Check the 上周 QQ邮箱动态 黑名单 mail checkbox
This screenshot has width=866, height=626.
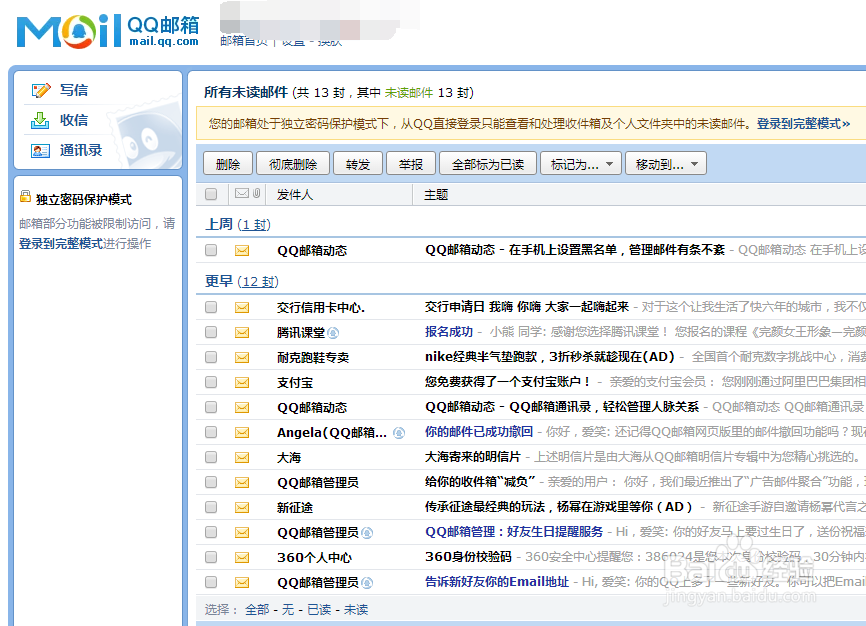(211, 250)
